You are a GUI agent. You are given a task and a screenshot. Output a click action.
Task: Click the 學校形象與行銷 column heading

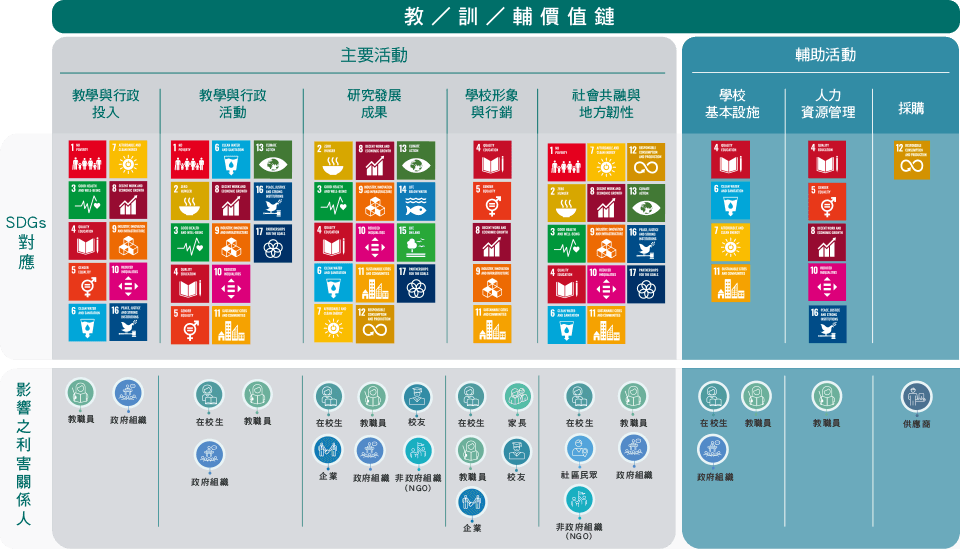pyautogui.click(x=492, y=103)
